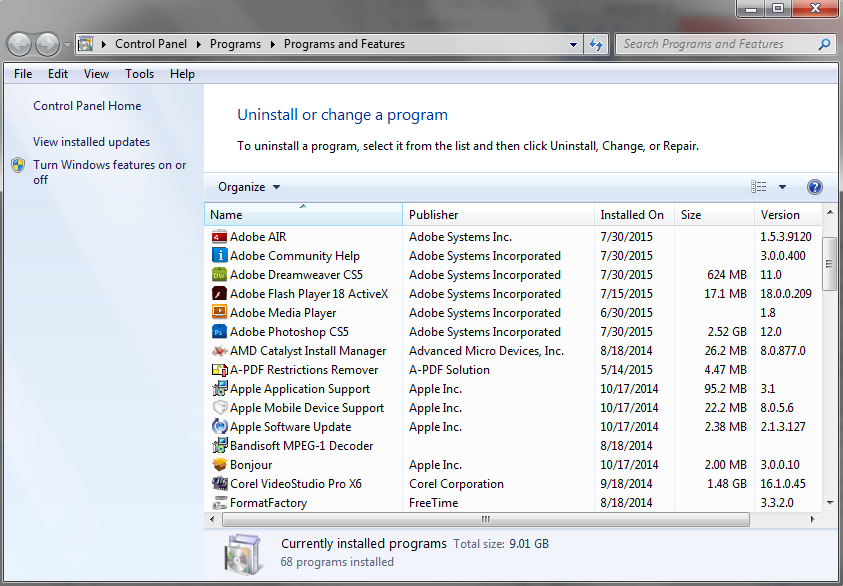Select the Corel Corporation publisher cell

click(456, 484)
